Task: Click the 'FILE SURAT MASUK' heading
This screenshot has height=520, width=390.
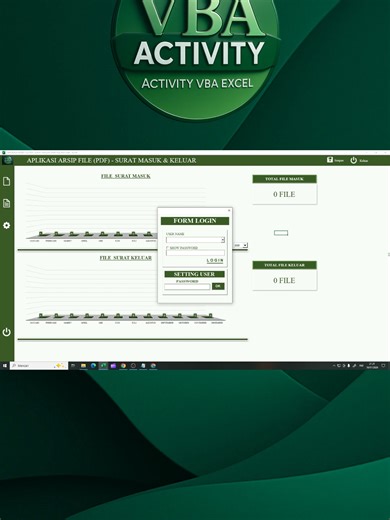Action: pyautogui.click(x=126, y=176)
